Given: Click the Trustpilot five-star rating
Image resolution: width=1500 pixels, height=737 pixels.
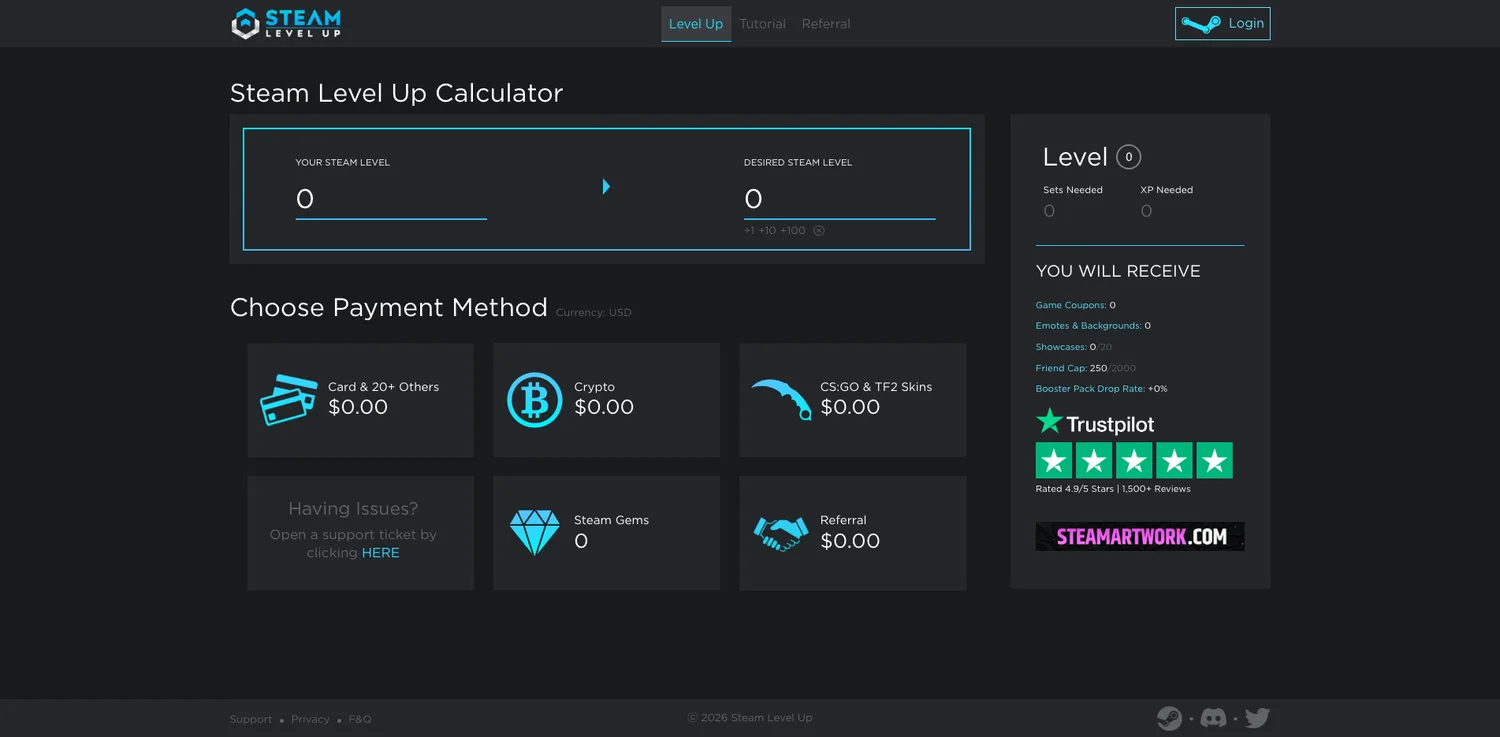Looking at the screenshot, I should (1134, 461).
